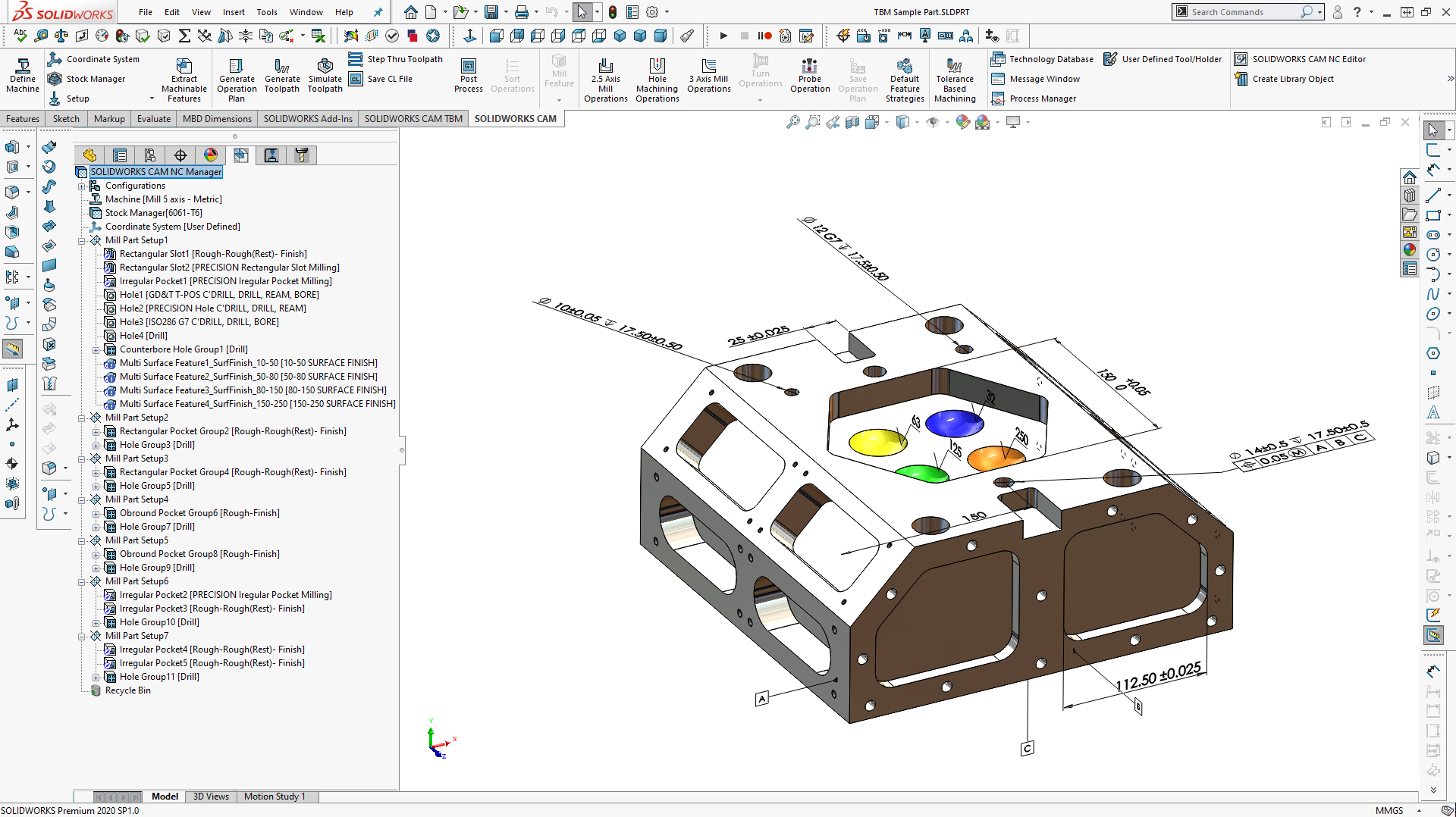This screenshot has width=1456, height=817.
Task: Open Step Thru Toolpath
Action: [396, 59]
